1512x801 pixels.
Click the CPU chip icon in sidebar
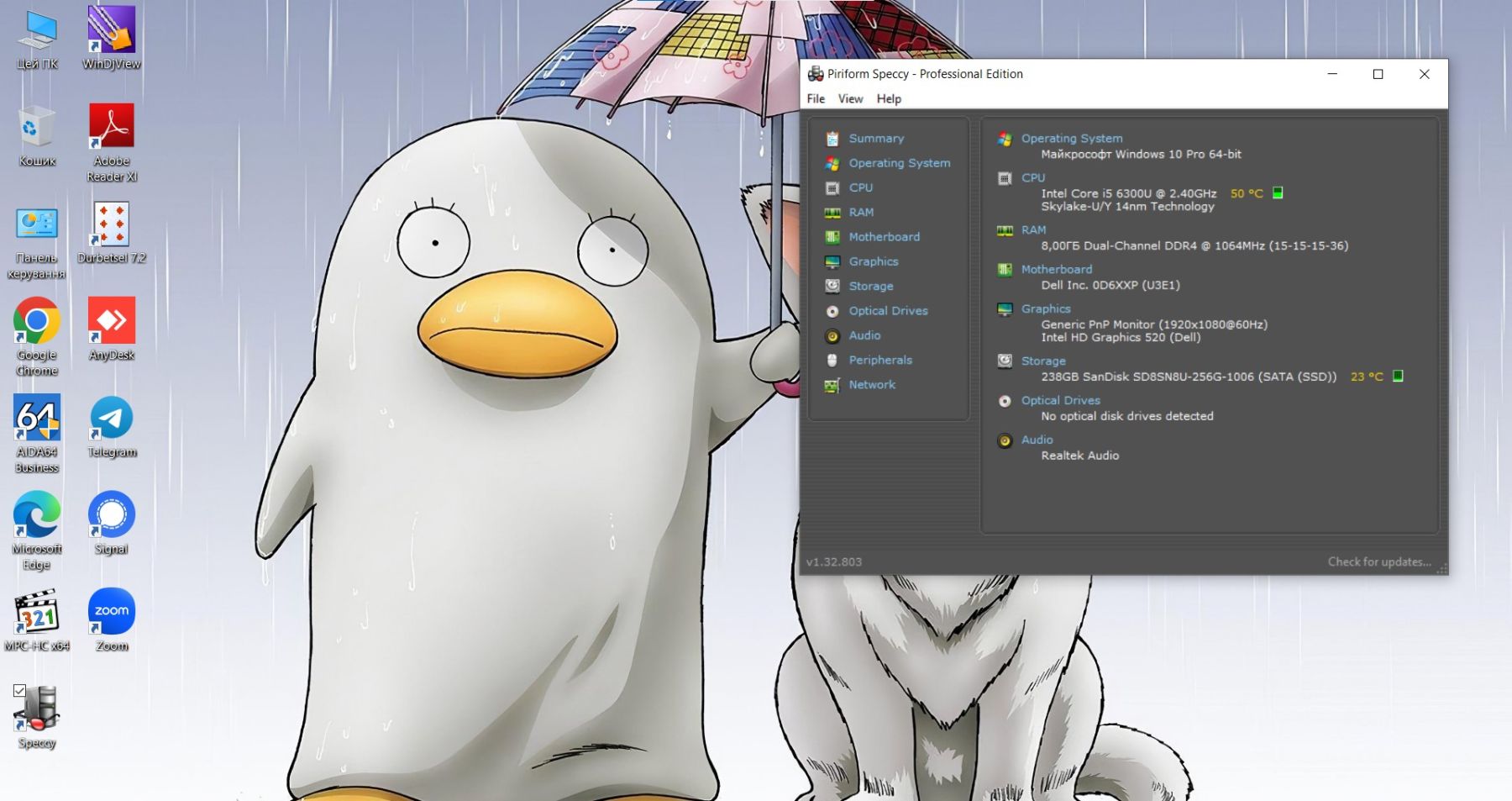(x=832, y=188)
